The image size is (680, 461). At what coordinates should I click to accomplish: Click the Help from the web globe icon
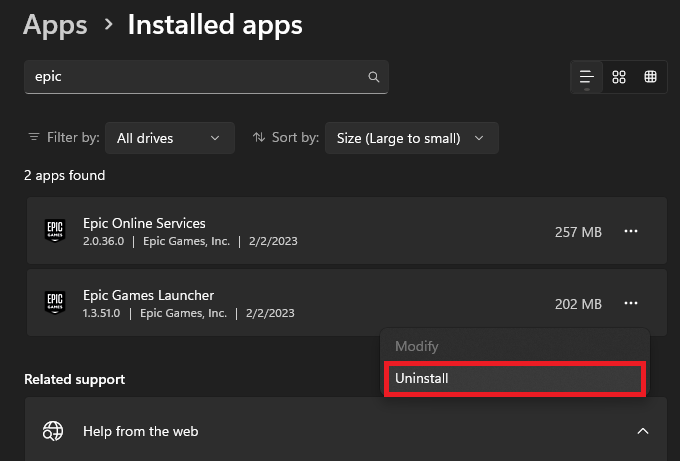(x=53, y=431)
